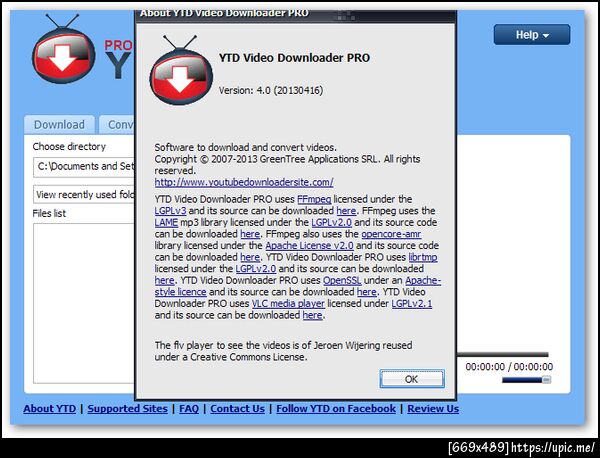This screenshot has width=600, height=458.
Task: Open the Review Us link
Action: (433, 409)
